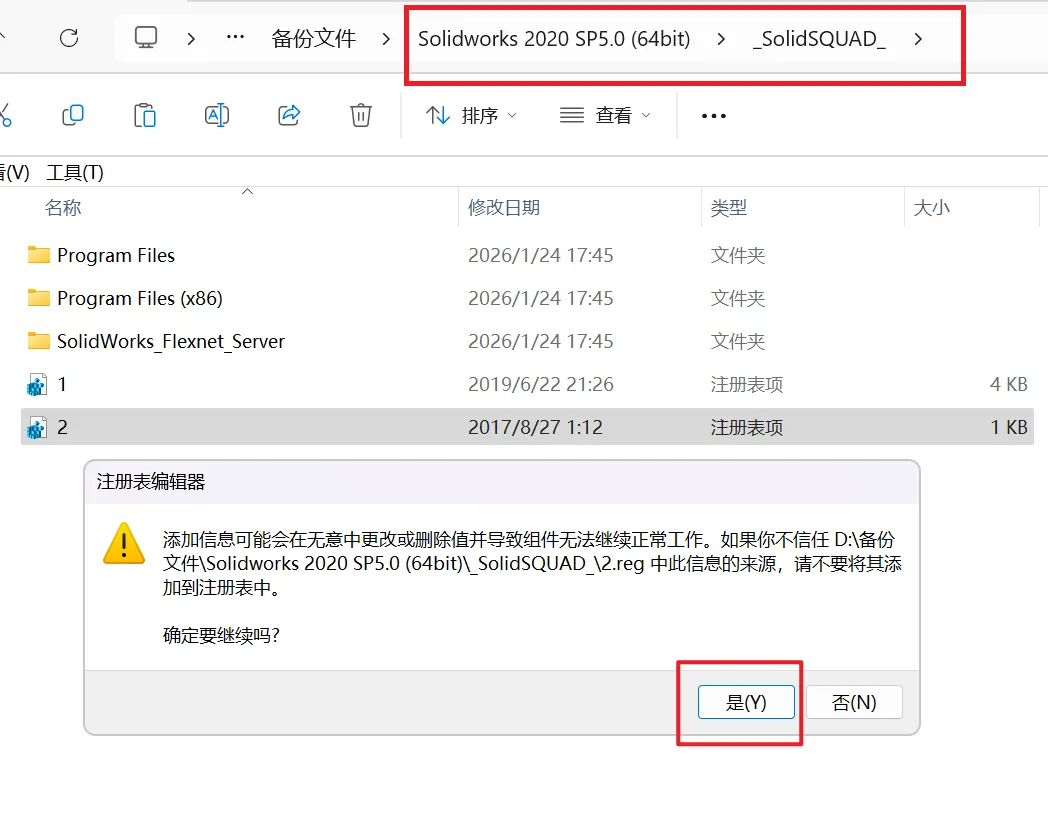This screenshot has height=819, width=1048.
Task: Expand chevron after _SolidSQUAD_ breadcrumb
Action: [x=918, y=39]
